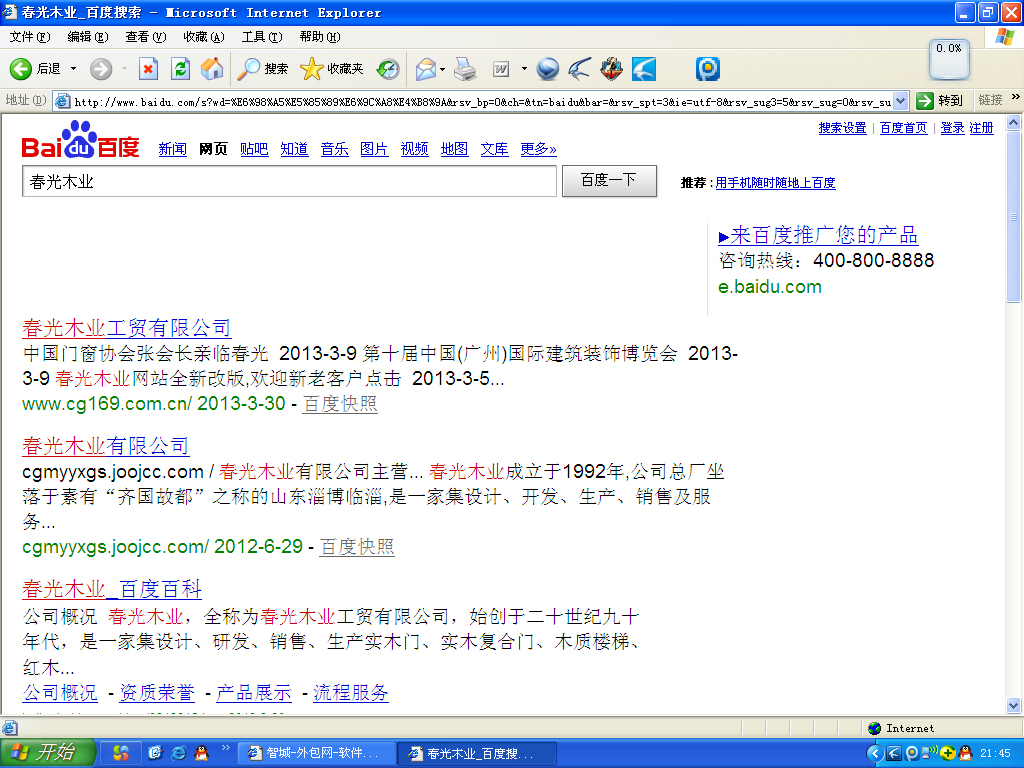Open the address bar URL dropdown
Screen dimensions: 1024x768
[x=901, y=101]
